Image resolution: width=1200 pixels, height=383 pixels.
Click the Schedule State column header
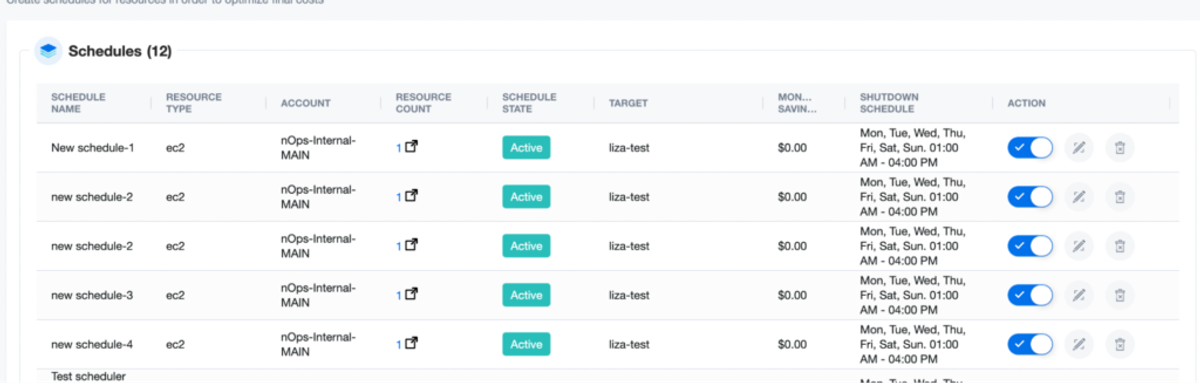(x=530, y=103)
